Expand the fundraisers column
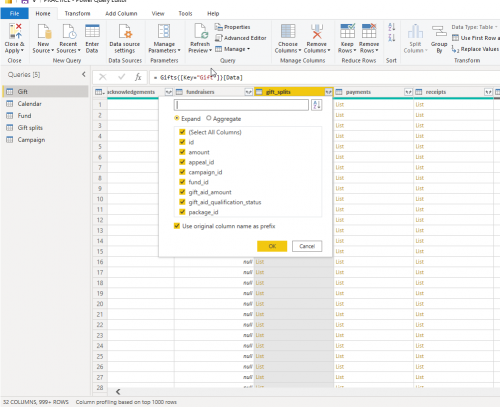 (x=249, y=92)
